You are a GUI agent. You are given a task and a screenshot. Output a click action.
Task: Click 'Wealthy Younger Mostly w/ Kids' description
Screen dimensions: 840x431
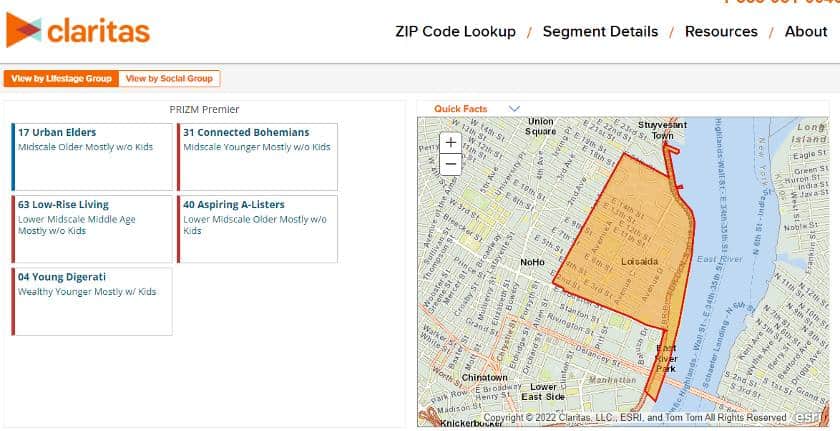tap(87, 292)
